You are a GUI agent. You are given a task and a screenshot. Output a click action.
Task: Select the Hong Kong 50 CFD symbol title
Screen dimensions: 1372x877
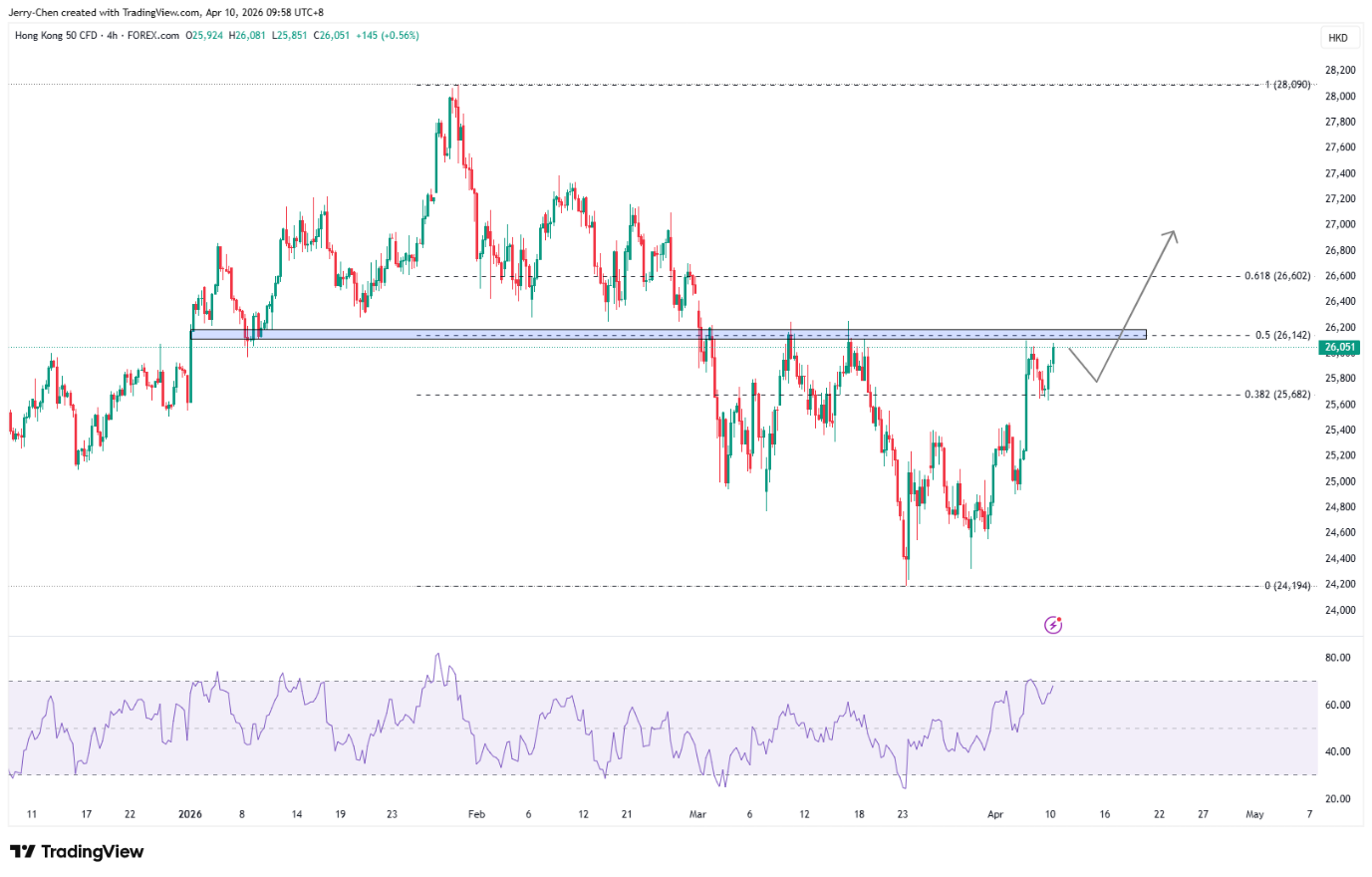[x=56, y=36]
